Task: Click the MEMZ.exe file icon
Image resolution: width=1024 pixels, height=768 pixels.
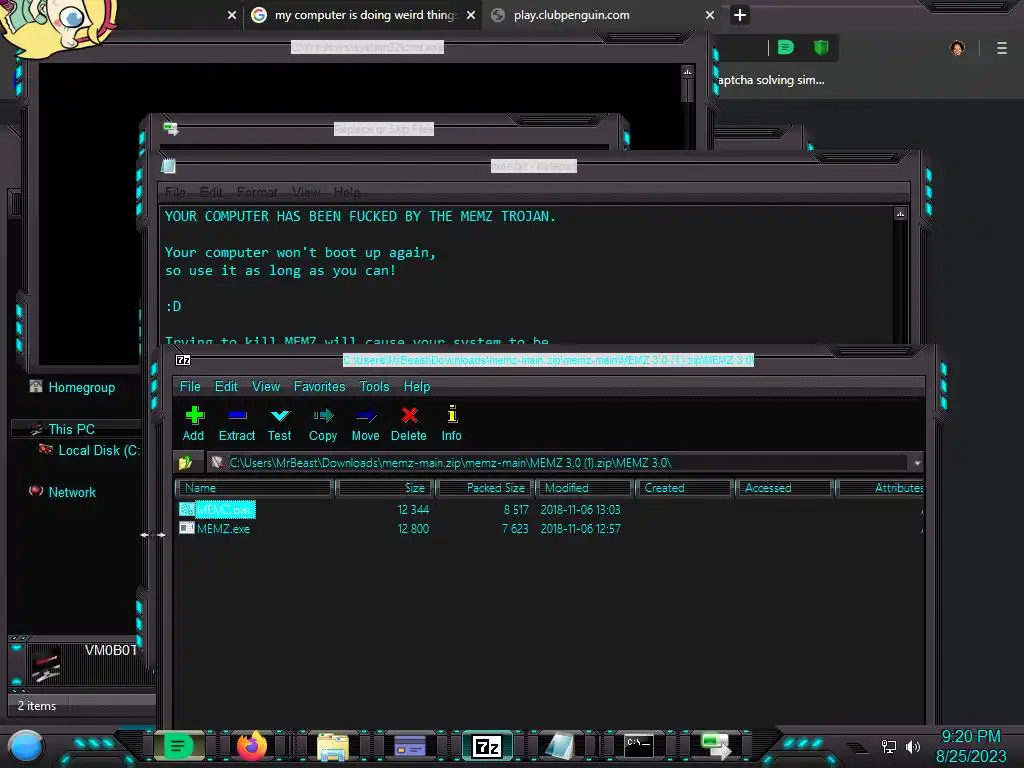Action: click(187, 528)
